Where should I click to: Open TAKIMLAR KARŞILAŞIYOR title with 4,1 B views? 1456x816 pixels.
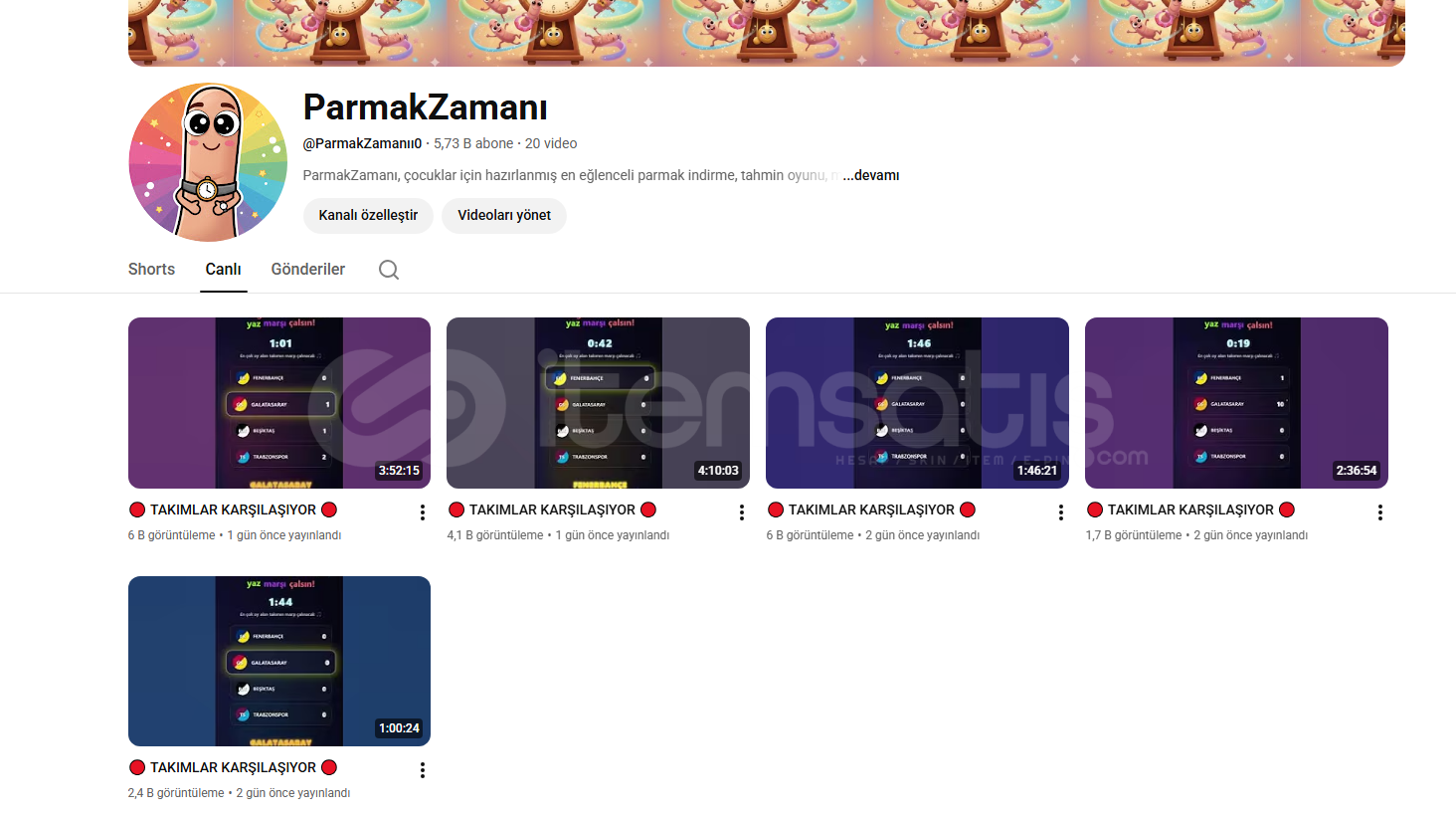click(x=553, y=510)
